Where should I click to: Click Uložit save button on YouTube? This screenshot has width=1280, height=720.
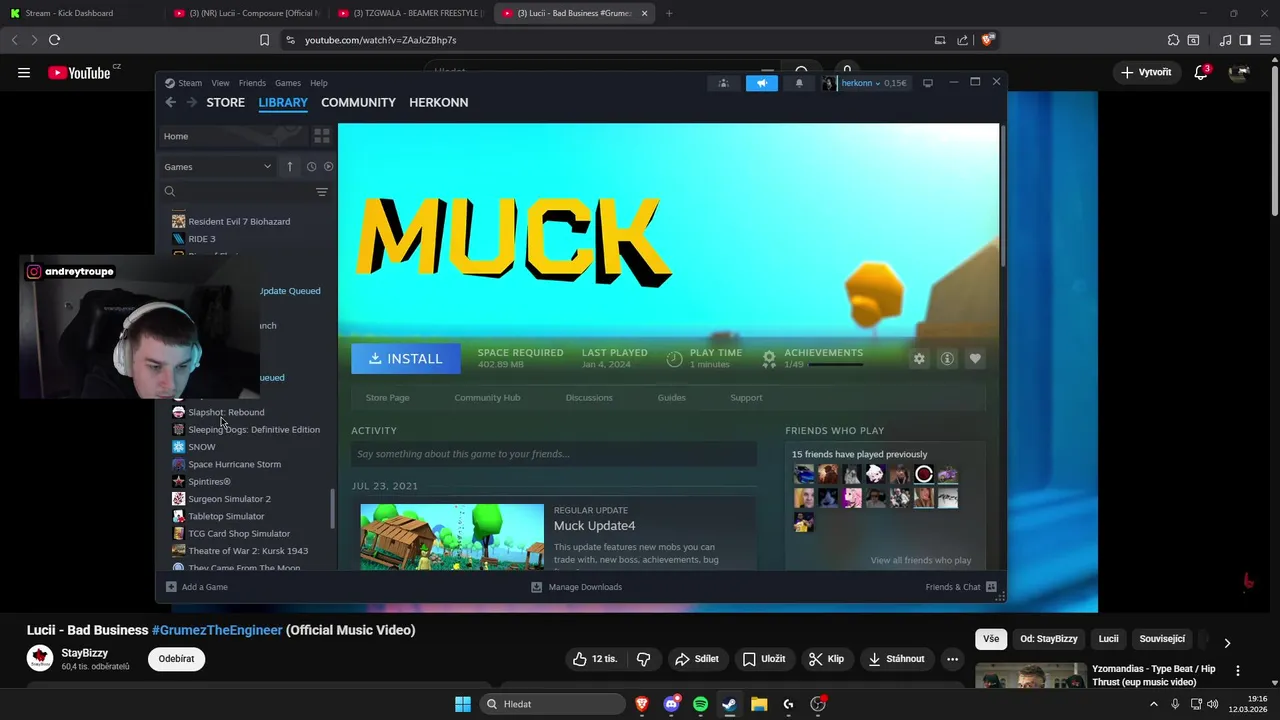click(x=764, y=659)
